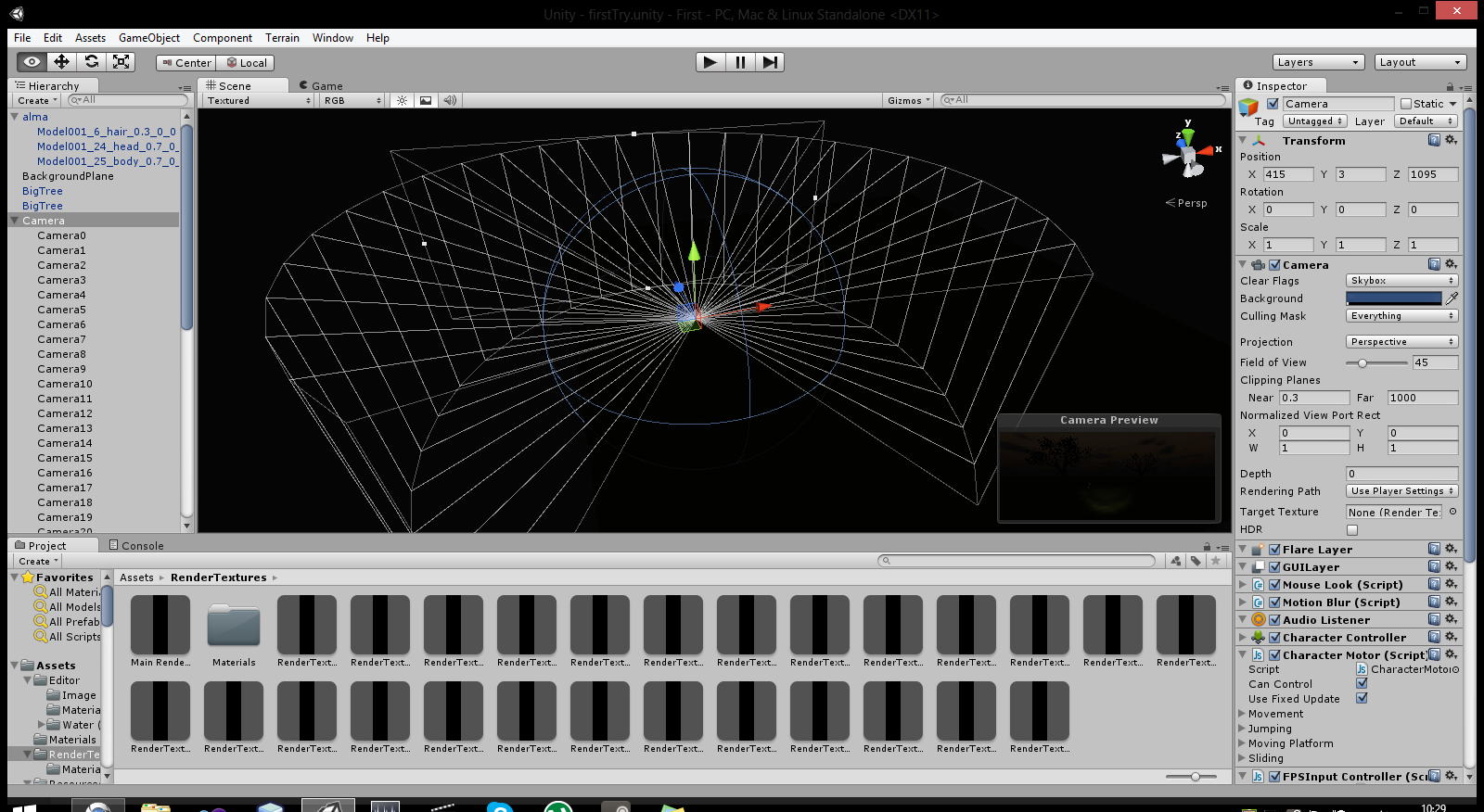Open Target Texture object picker

click(x=1452, y=512)
